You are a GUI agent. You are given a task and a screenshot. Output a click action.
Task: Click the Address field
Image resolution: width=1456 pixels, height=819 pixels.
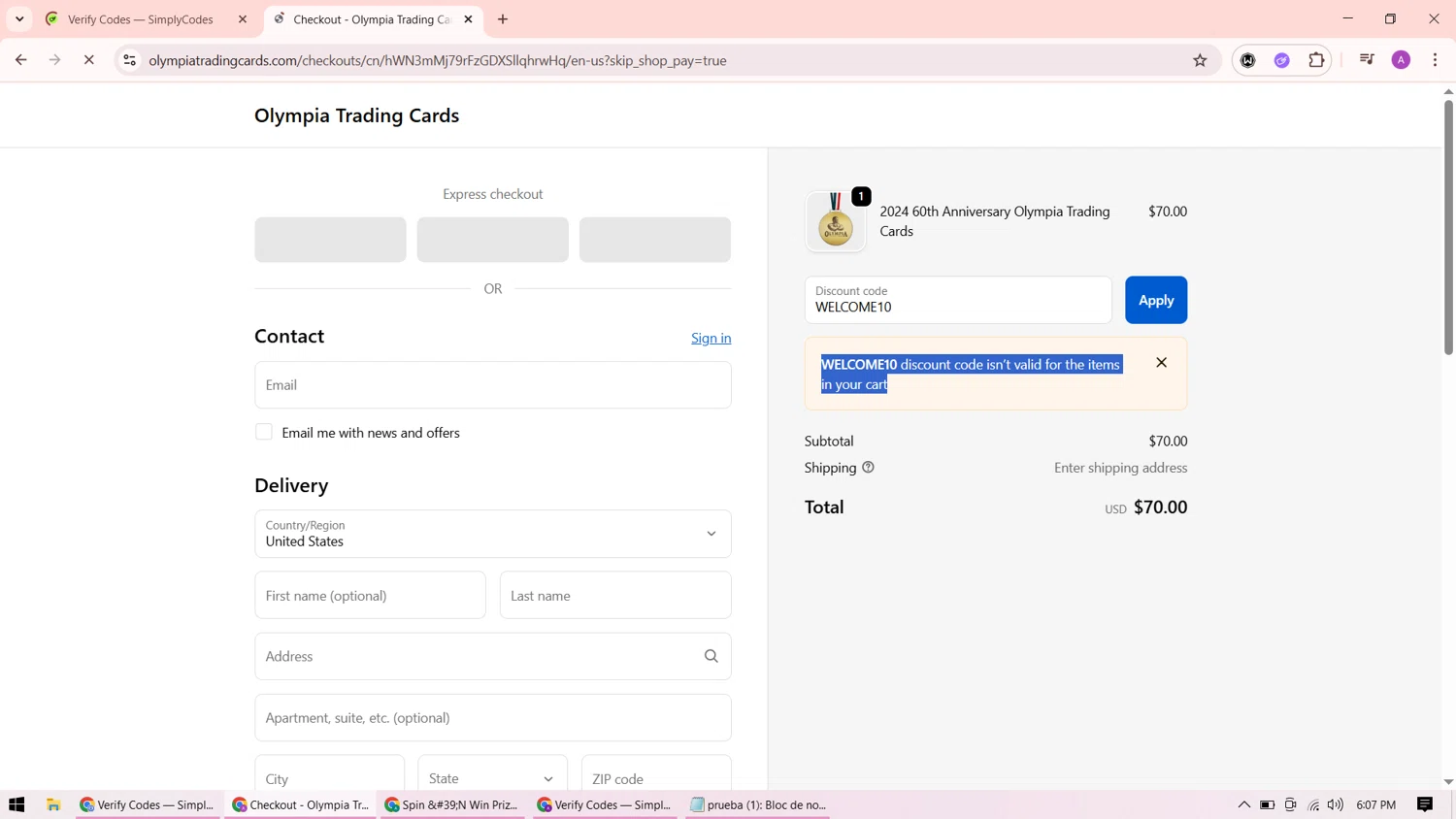tap(493, 656)
